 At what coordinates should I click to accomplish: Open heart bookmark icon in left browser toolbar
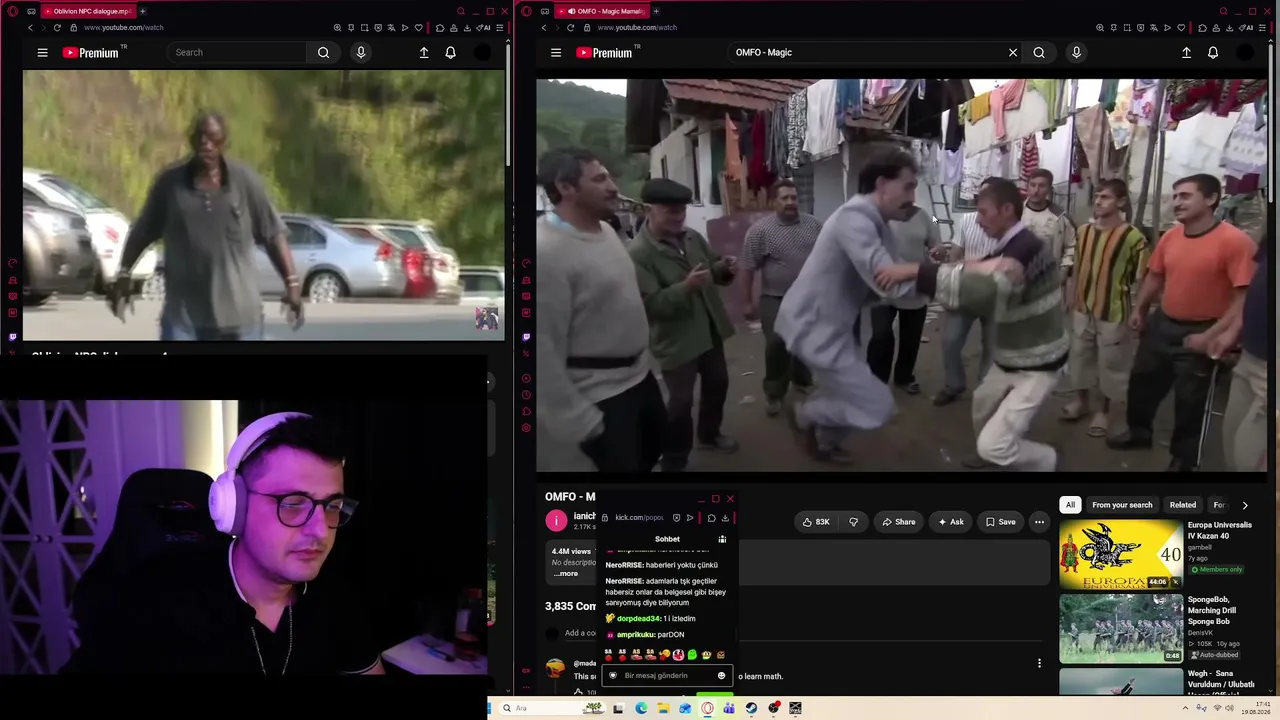click(418, 27)
